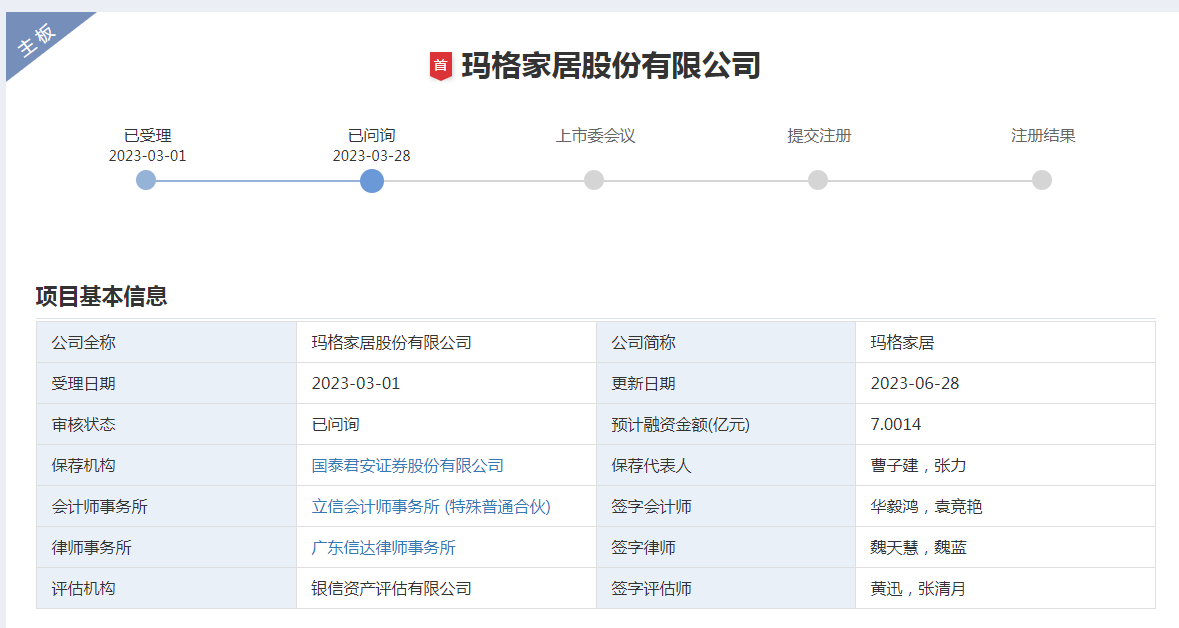
Task: Click the 2023-03-28 date under 已问询
Action: coord(371,156)
